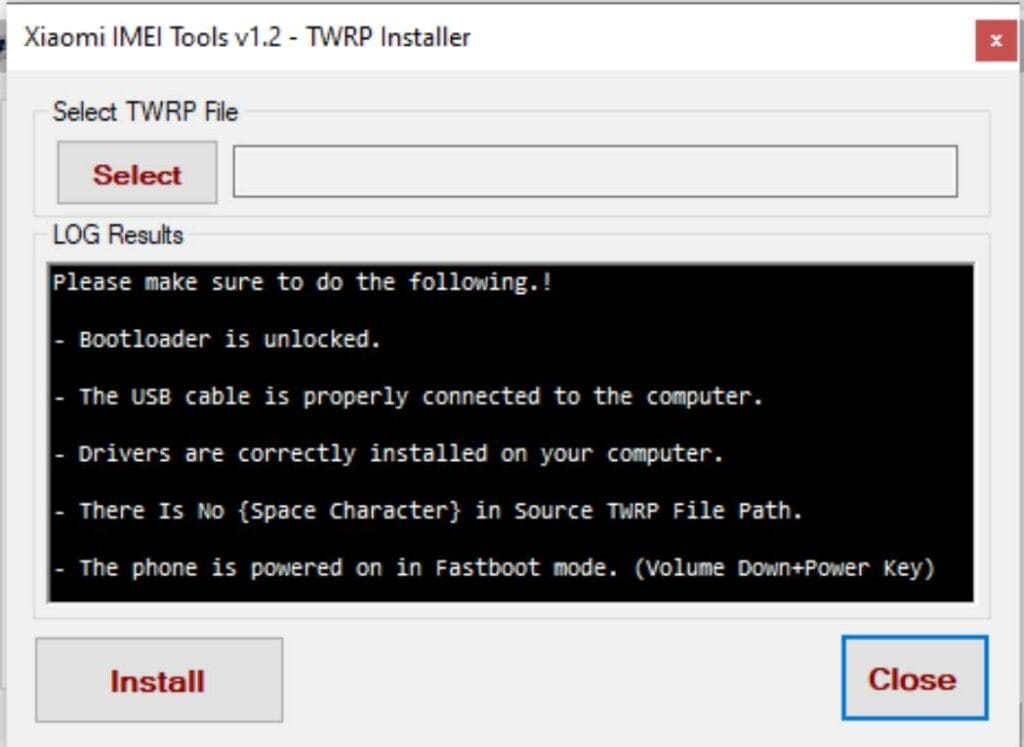Viewport: 1024px width, 747px height.
Task: Click the highlighted Close button border
Action: pos(912,678)
